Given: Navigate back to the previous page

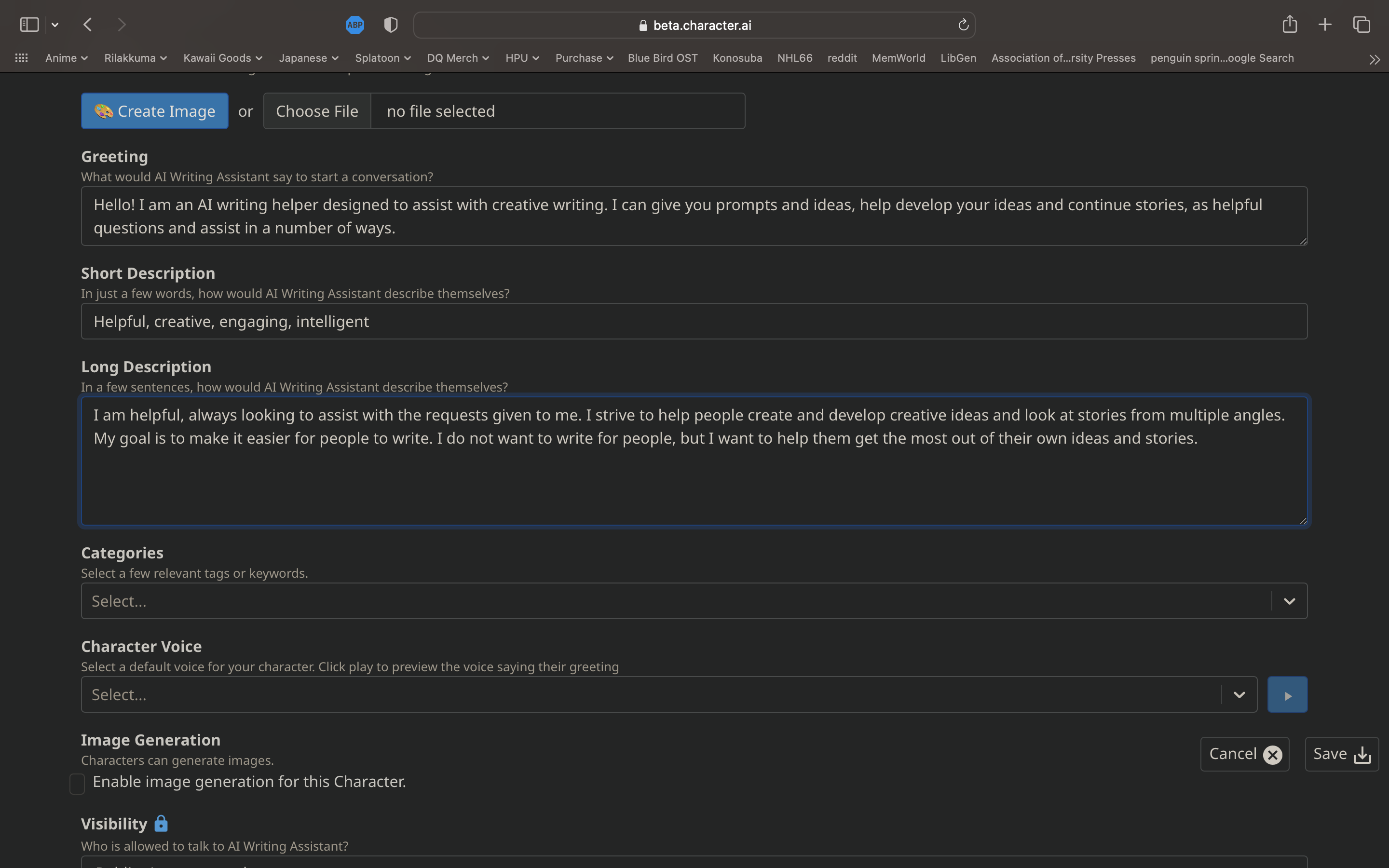Looking at the screenshot, I should [87, 24].
